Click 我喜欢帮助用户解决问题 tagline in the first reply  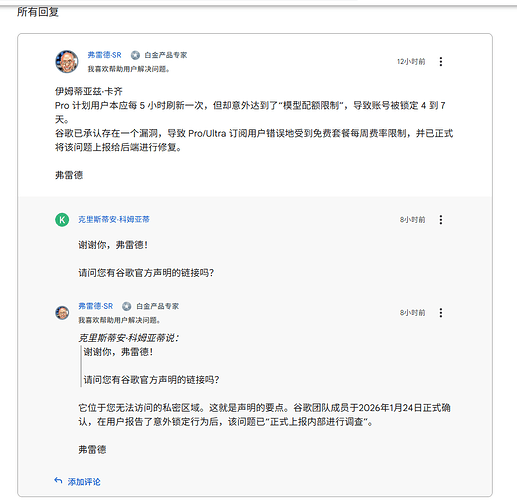click(129, 69)
